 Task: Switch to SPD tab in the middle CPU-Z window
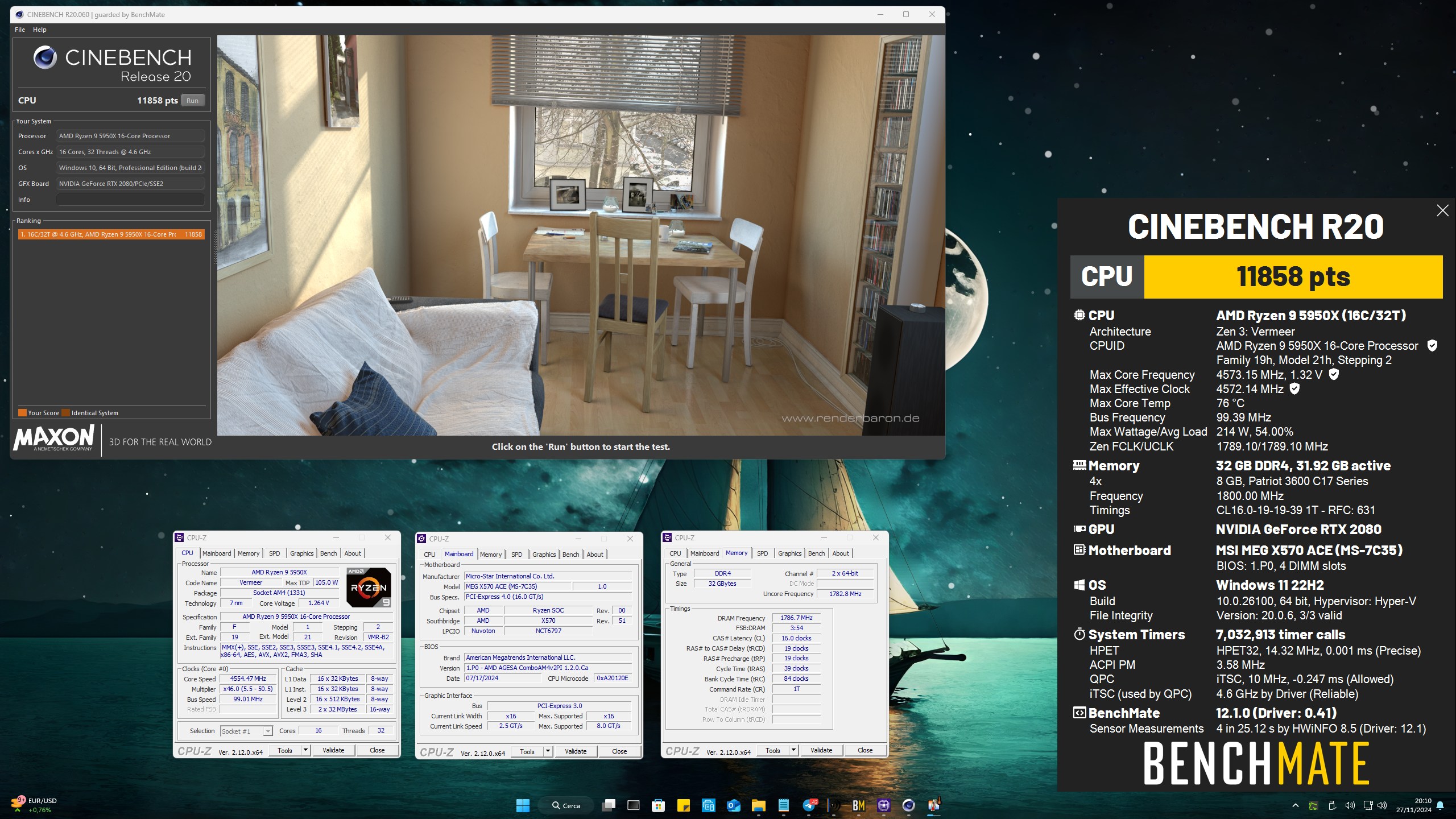(516, 555)
